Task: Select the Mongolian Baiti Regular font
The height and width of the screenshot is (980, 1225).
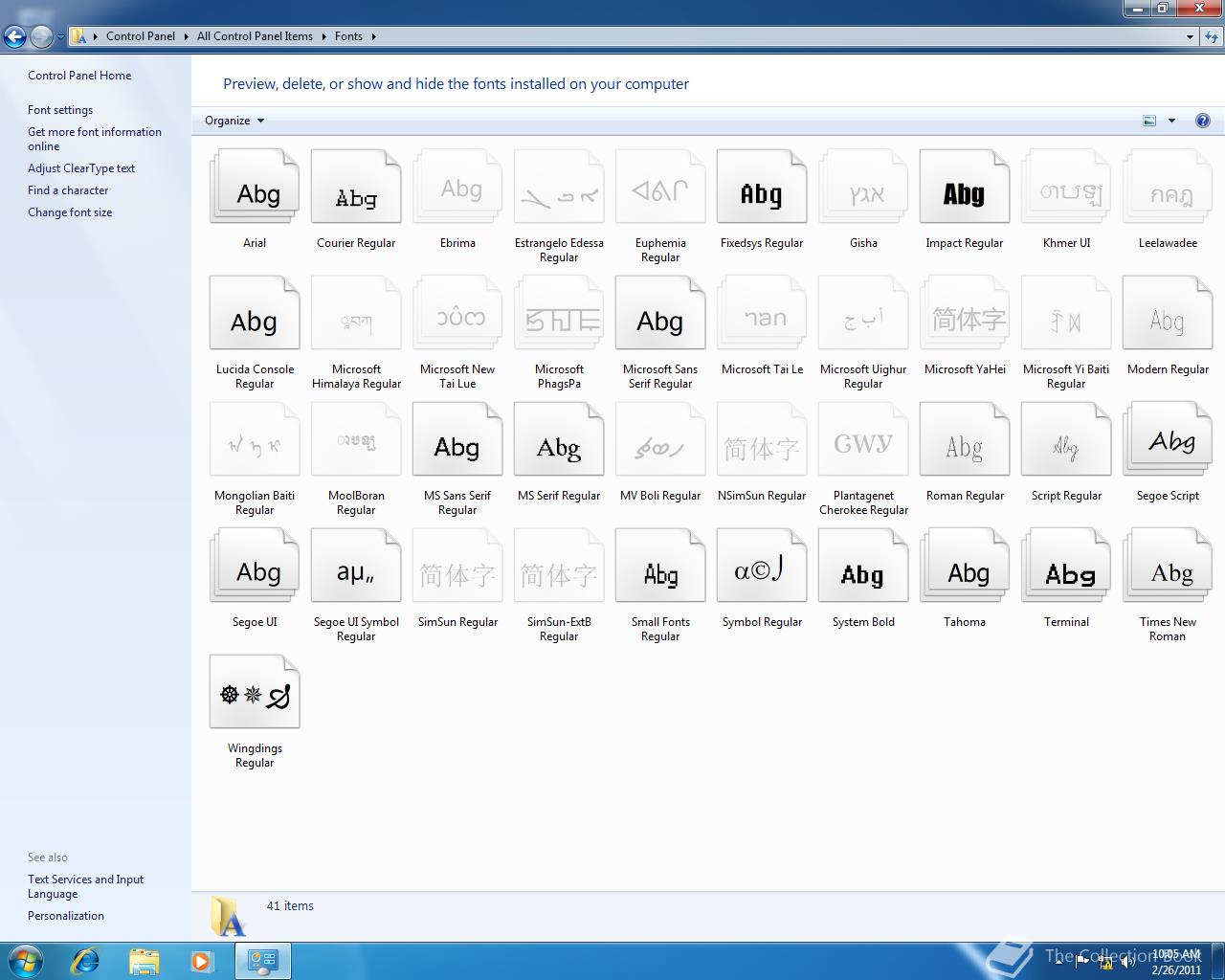Action: (x=255, y=440)
